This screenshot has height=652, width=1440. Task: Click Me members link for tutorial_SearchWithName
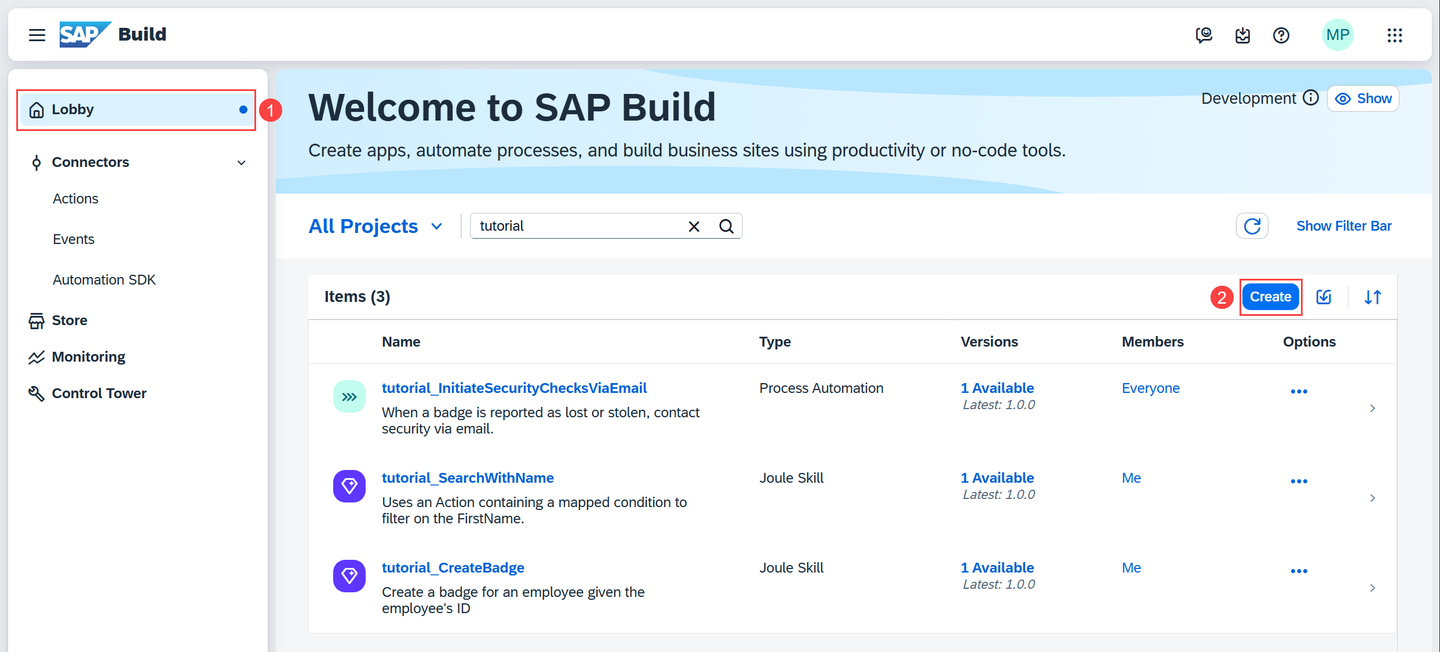point(1131,478)
